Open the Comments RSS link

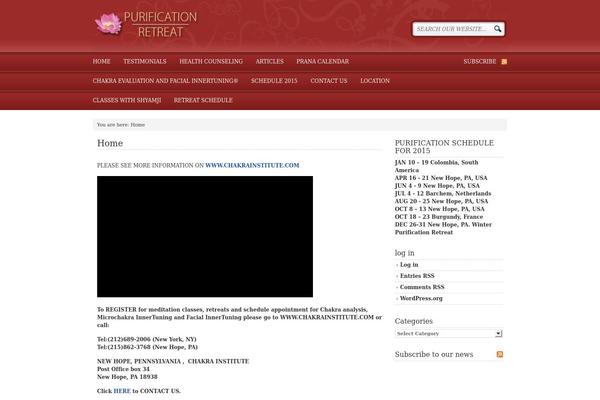pos(422,287)
